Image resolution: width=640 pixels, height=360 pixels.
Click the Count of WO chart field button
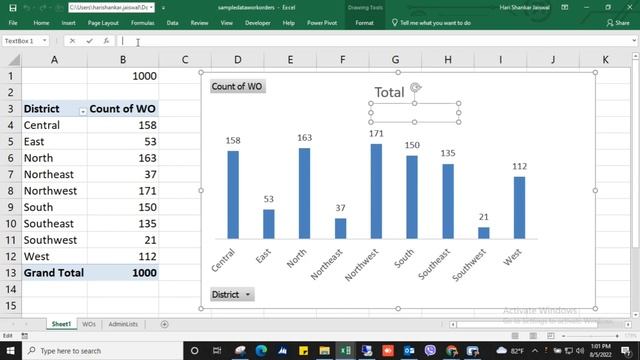coord(238,87)
